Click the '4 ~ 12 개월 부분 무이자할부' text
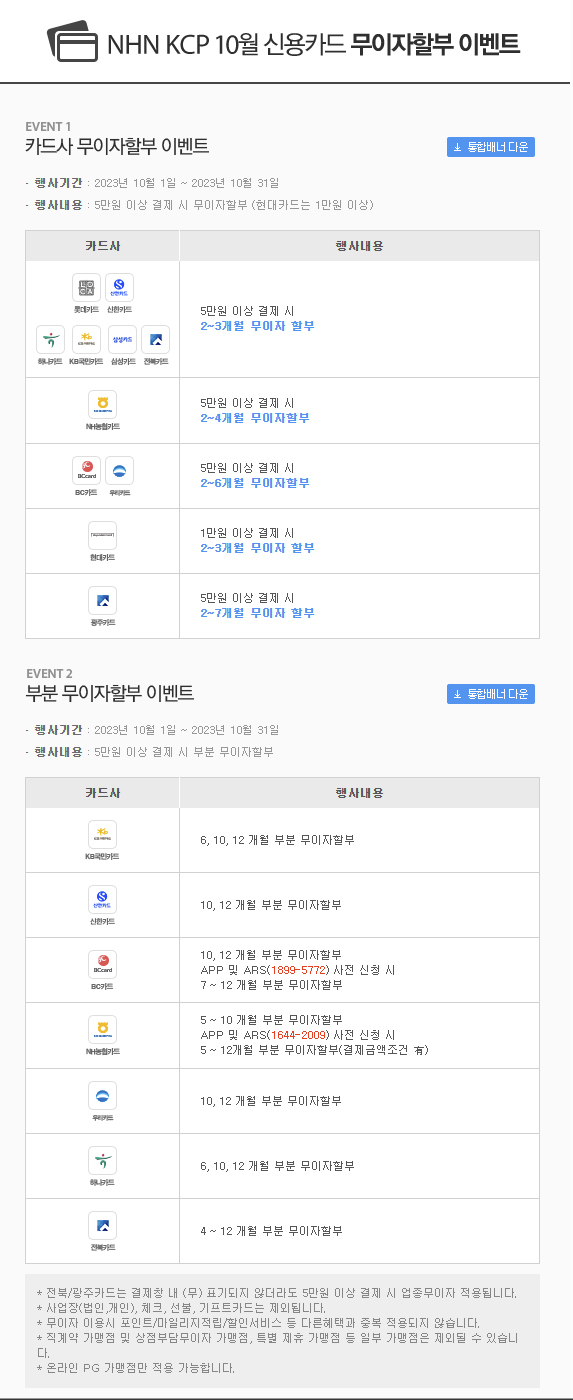This screenshot has height=1400, width=573. (x=271, y=1231)
